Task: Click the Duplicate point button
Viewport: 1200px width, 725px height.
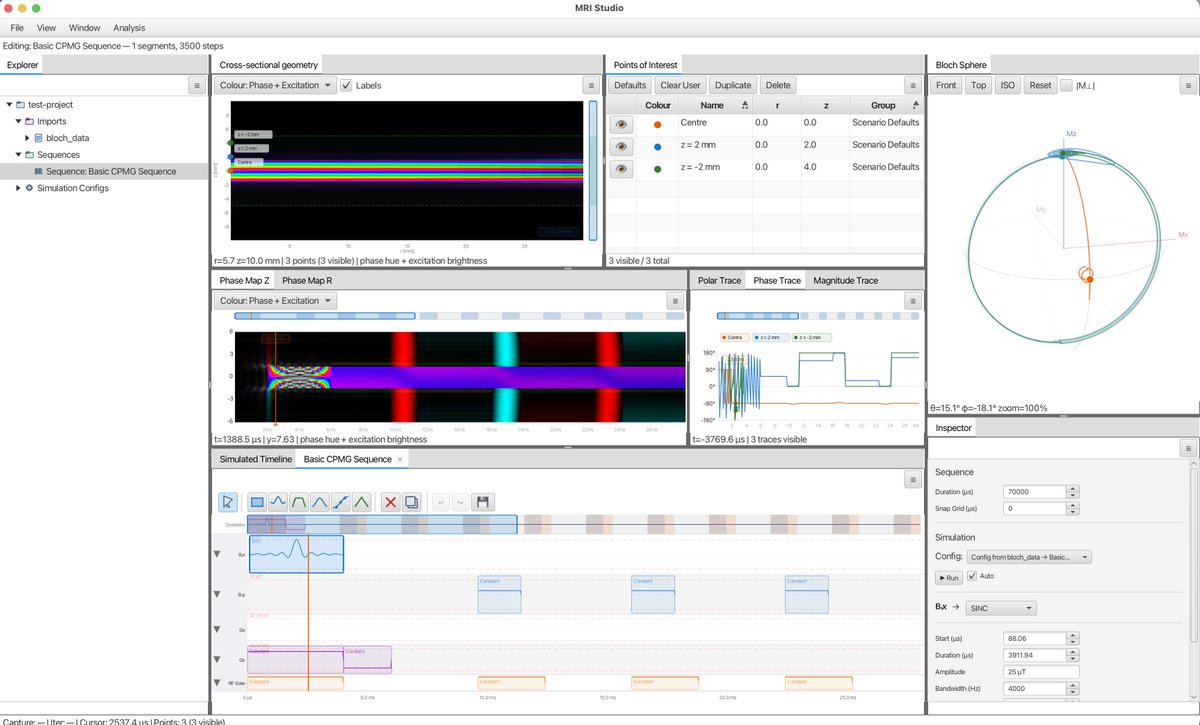Action: [x=734, y=86]
